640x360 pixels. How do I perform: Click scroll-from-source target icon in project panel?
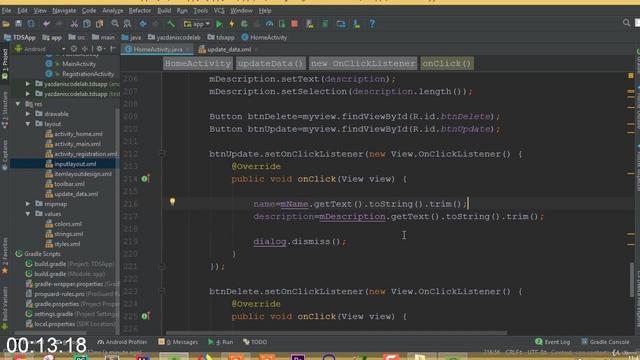click(x=74, y=49)
